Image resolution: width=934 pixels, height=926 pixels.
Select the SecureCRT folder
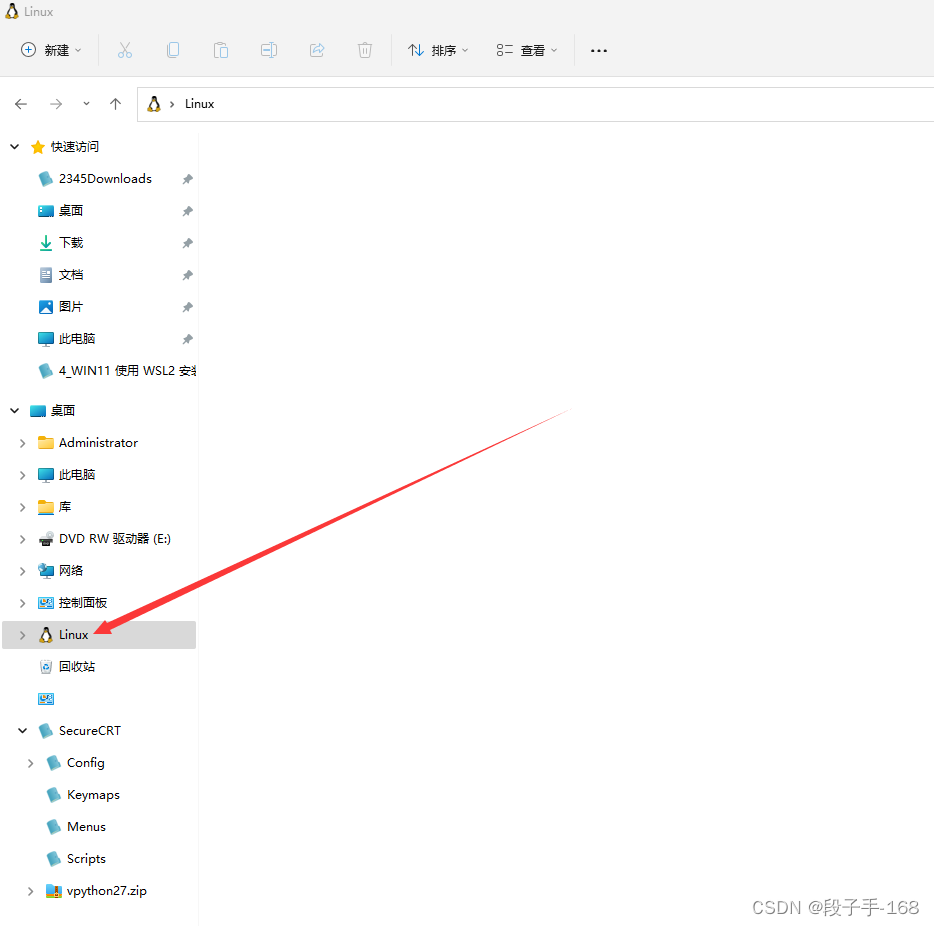coord(90,731)
